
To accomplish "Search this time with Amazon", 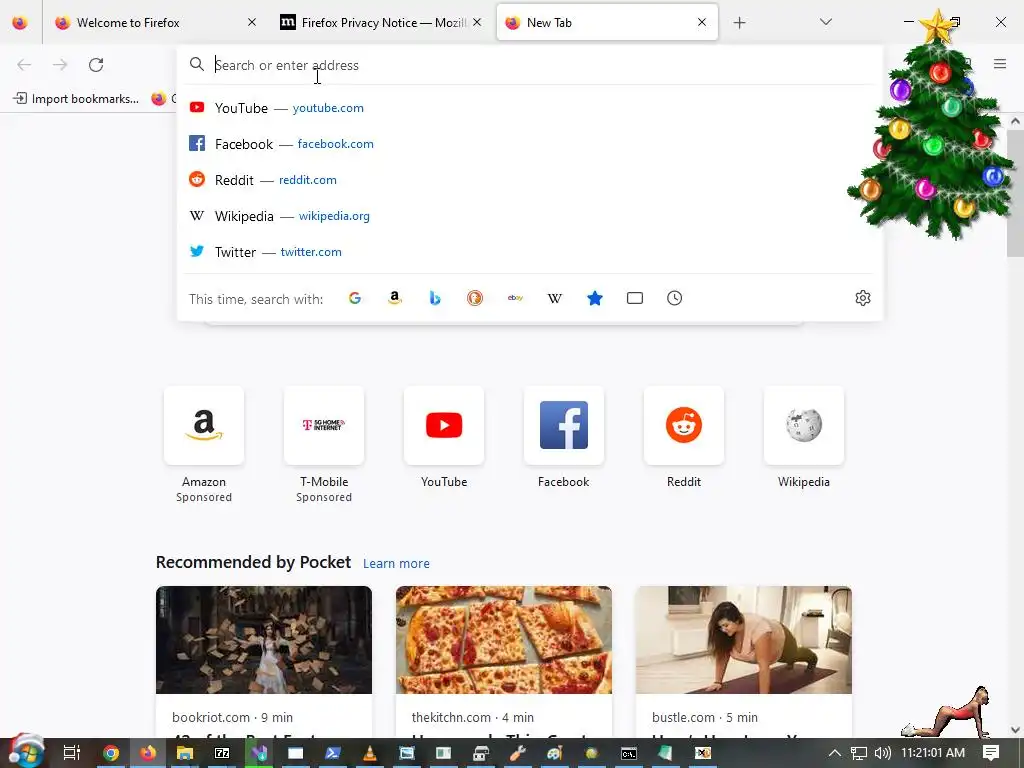I will click(x=394, y=298).
